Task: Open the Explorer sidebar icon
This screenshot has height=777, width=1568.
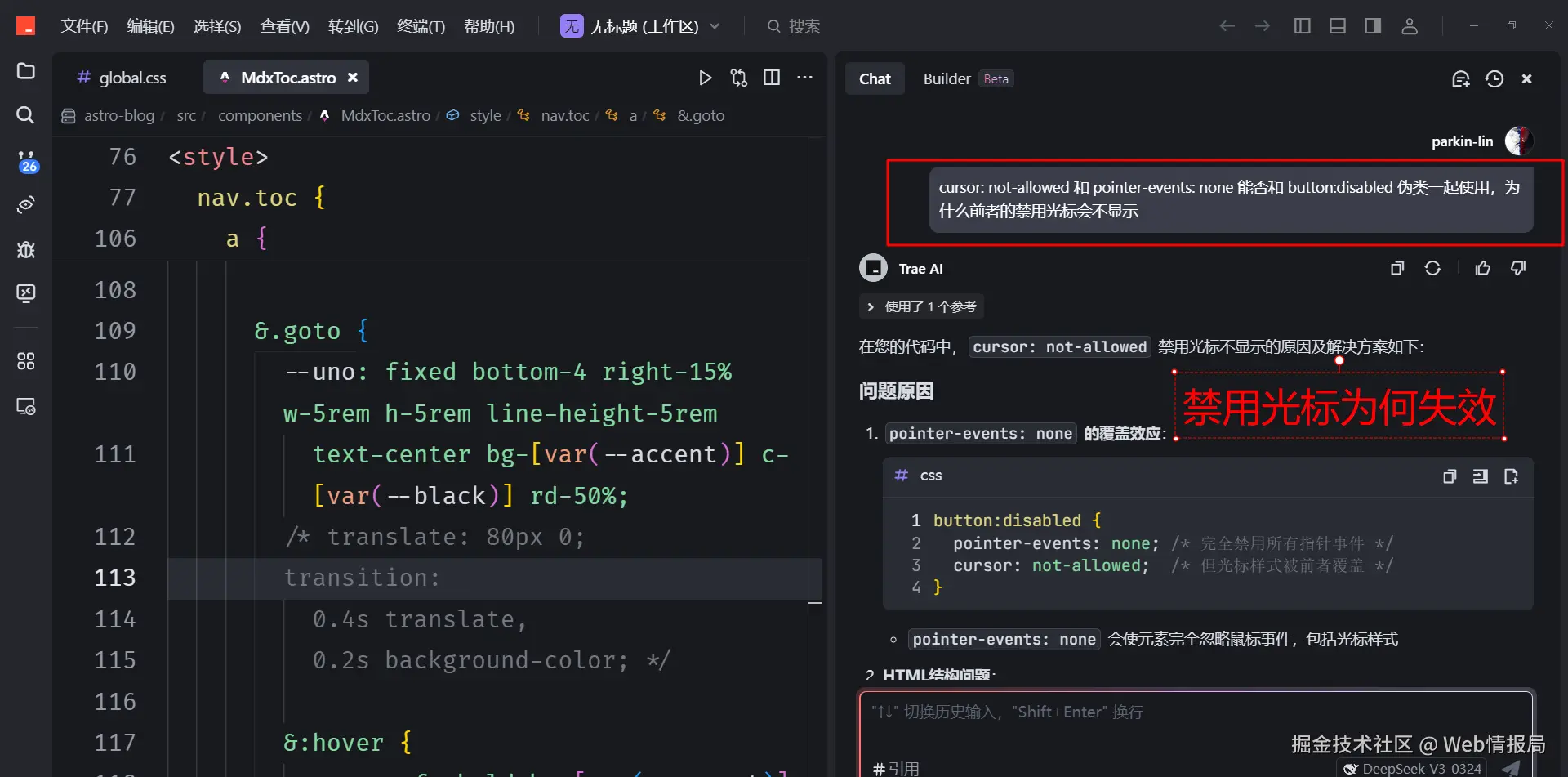Action: click(24, 72)
